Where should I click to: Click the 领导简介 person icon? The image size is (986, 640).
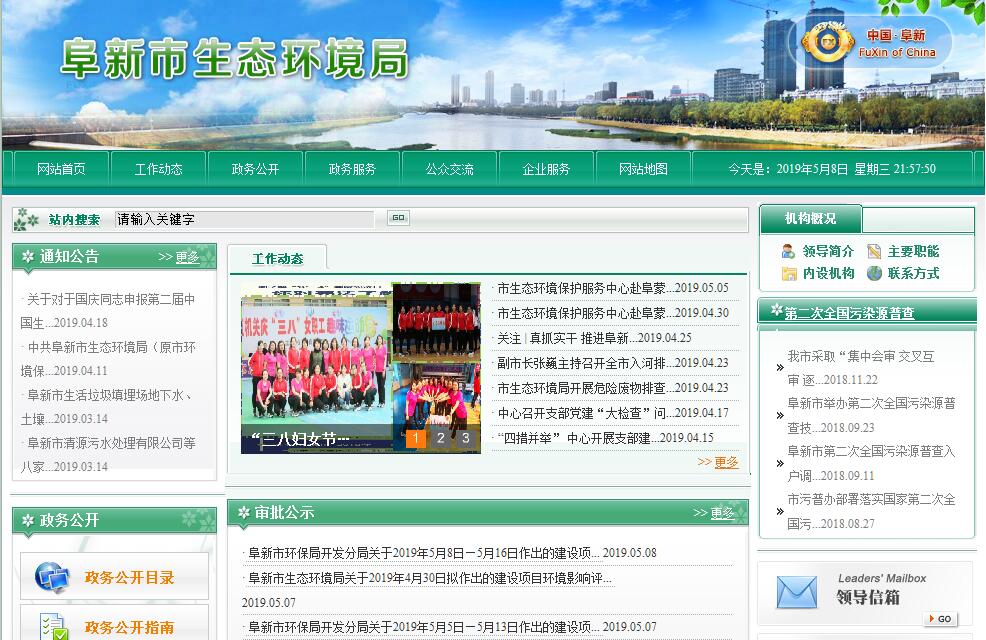point(789,252)
